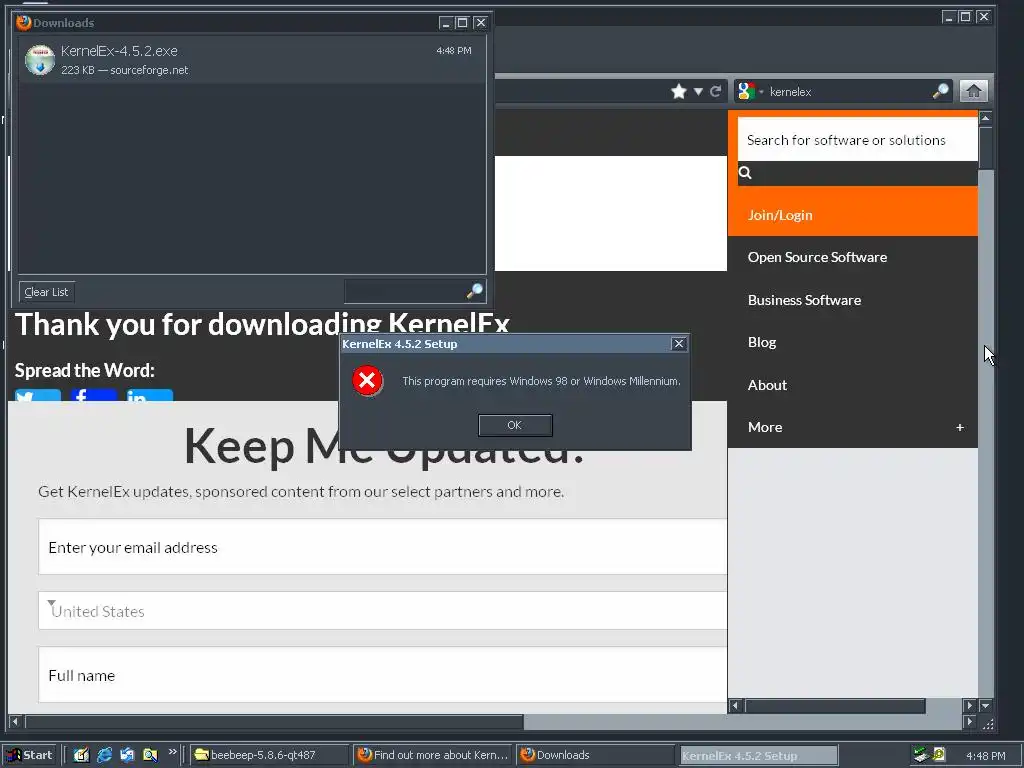Open the Open Source Software menu item
1024x768 pixels.
[817, 257]
